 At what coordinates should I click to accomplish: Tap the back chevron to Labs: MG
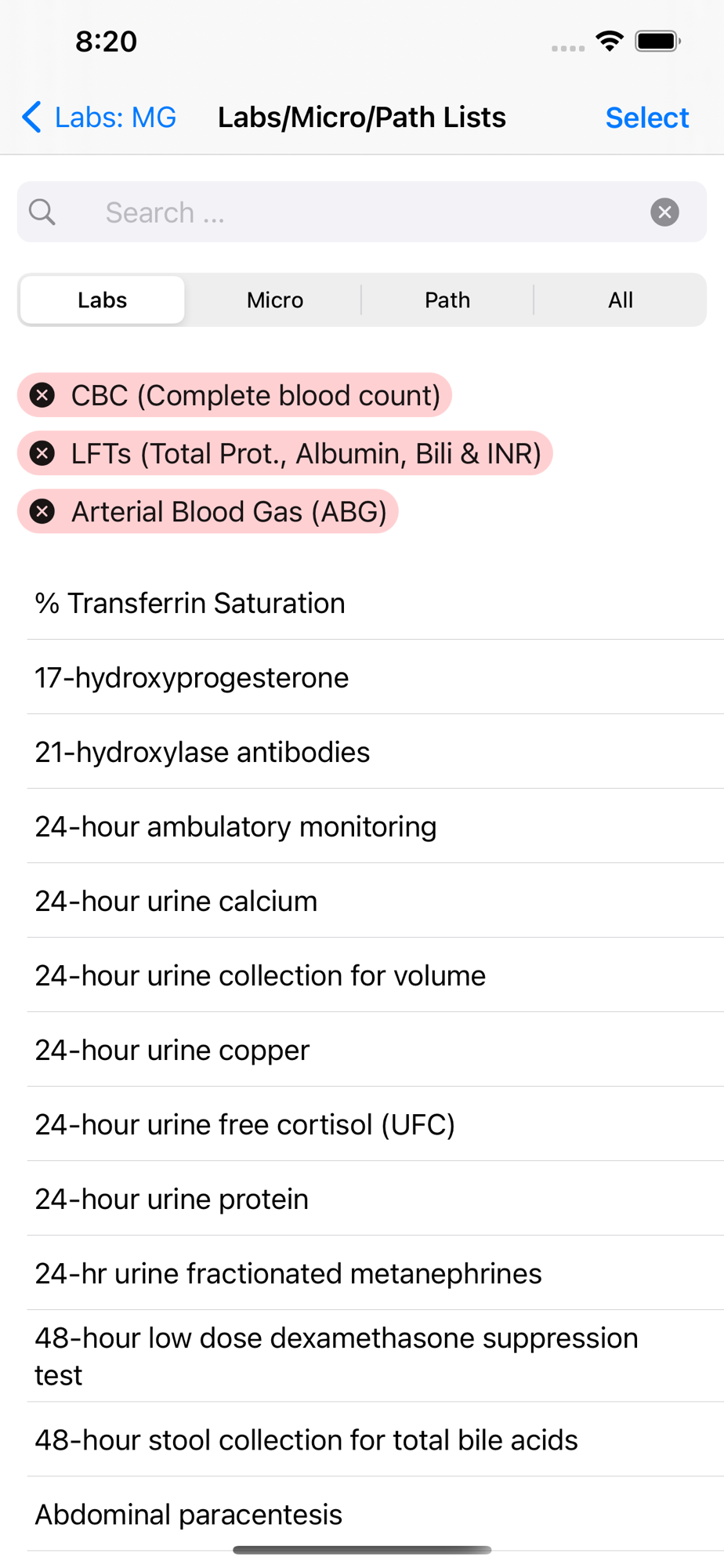pos(31,118)
